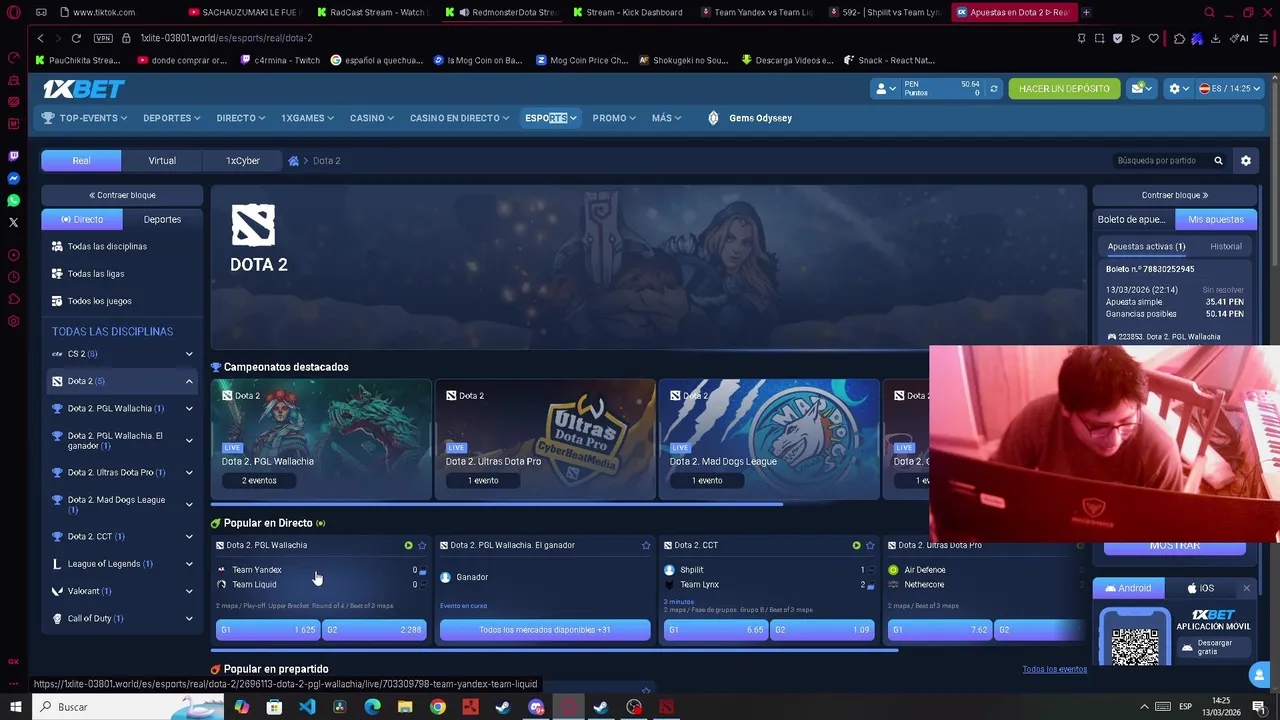Viewport: 1280px width, 720px height.
Task: Reload the page in browser toolbar
Action: coord(76,38)
